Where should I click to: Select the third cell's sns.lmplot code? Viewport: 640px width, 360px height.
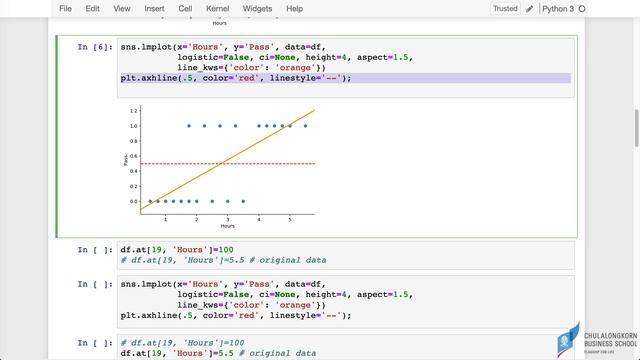pyautogui.click(x=345, y=301)
